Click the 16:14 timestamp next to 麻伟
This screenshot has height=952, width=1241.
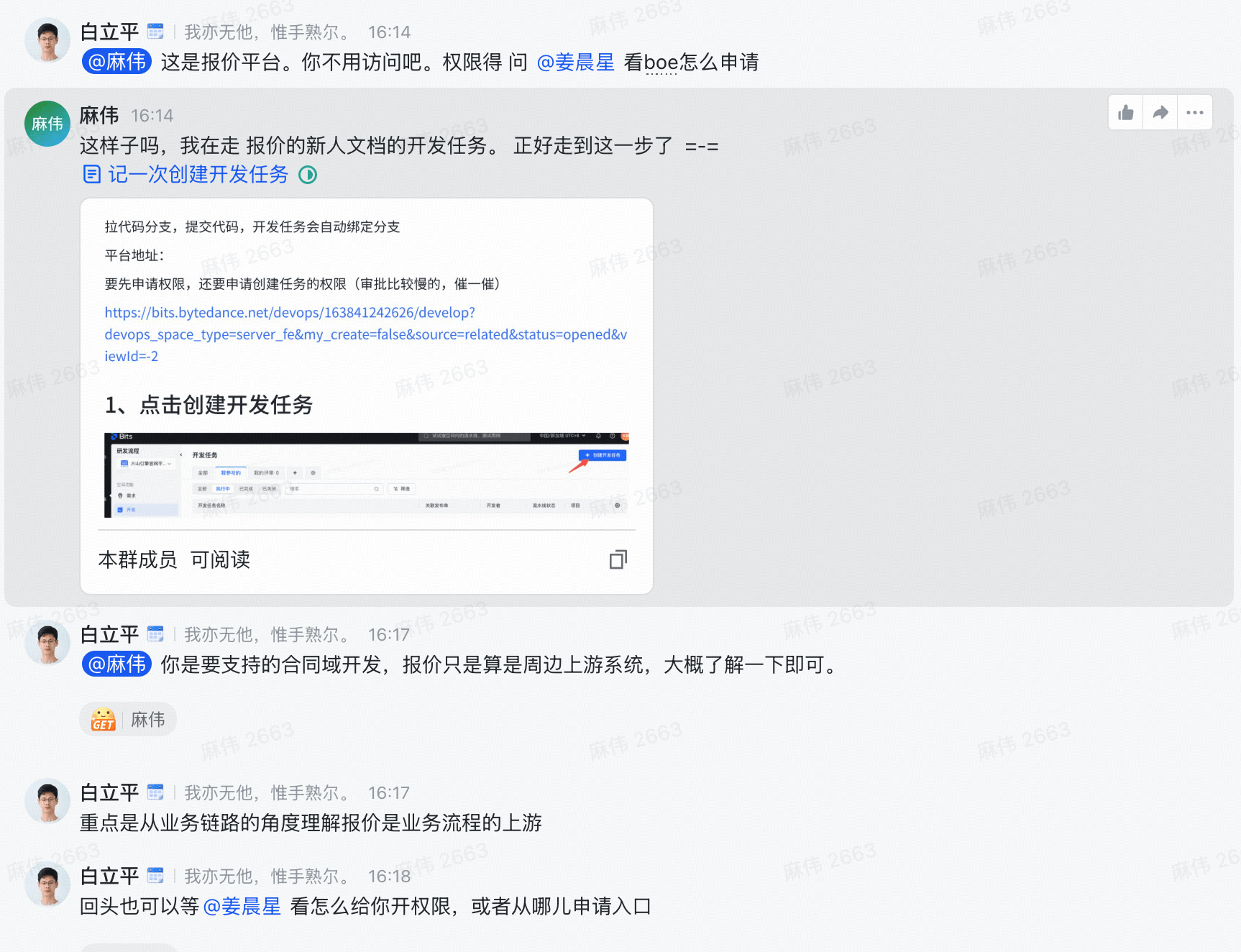click(152, 116)
